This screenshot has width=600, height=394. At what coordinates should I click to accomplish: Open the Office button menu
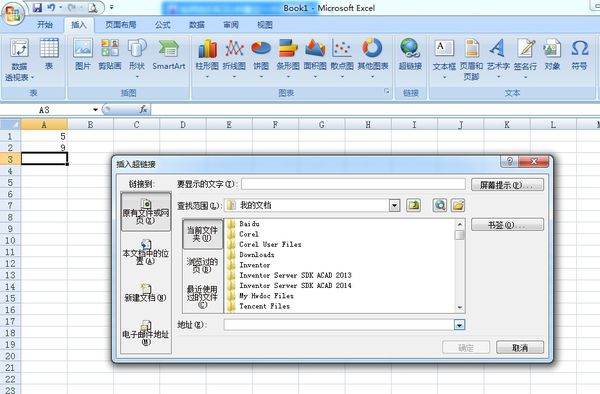pos(13,14)
